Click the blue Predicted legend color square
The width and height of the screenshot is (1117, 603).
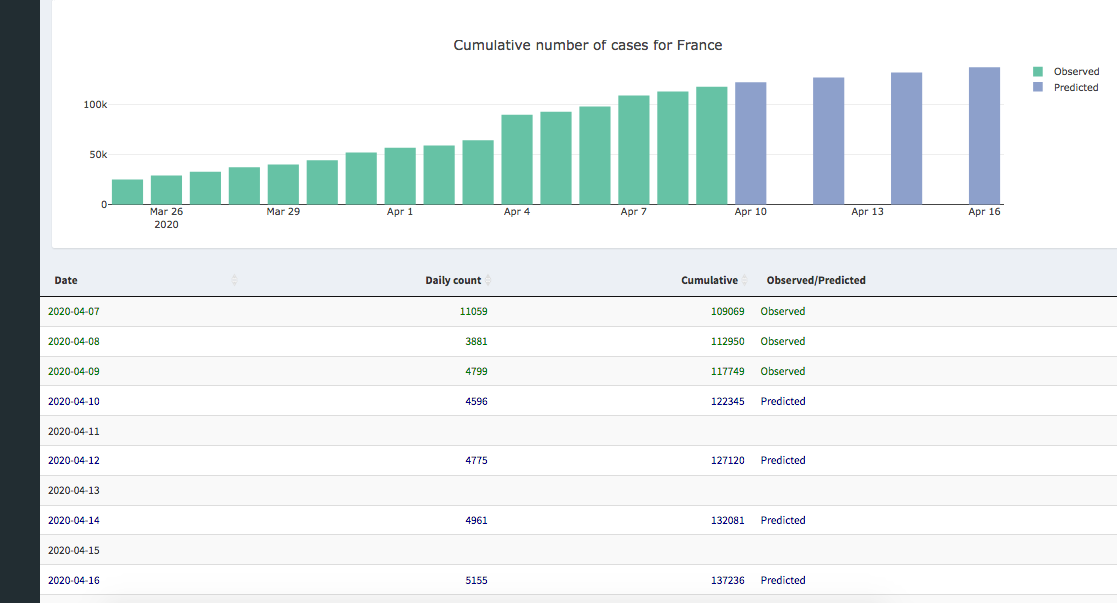click(x=1038, y=88)
